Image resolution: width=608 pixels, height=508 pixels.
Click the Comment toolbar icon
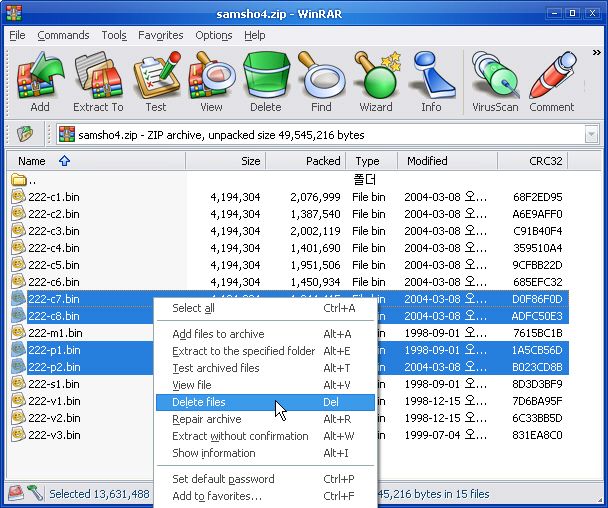tap(551, 82)
